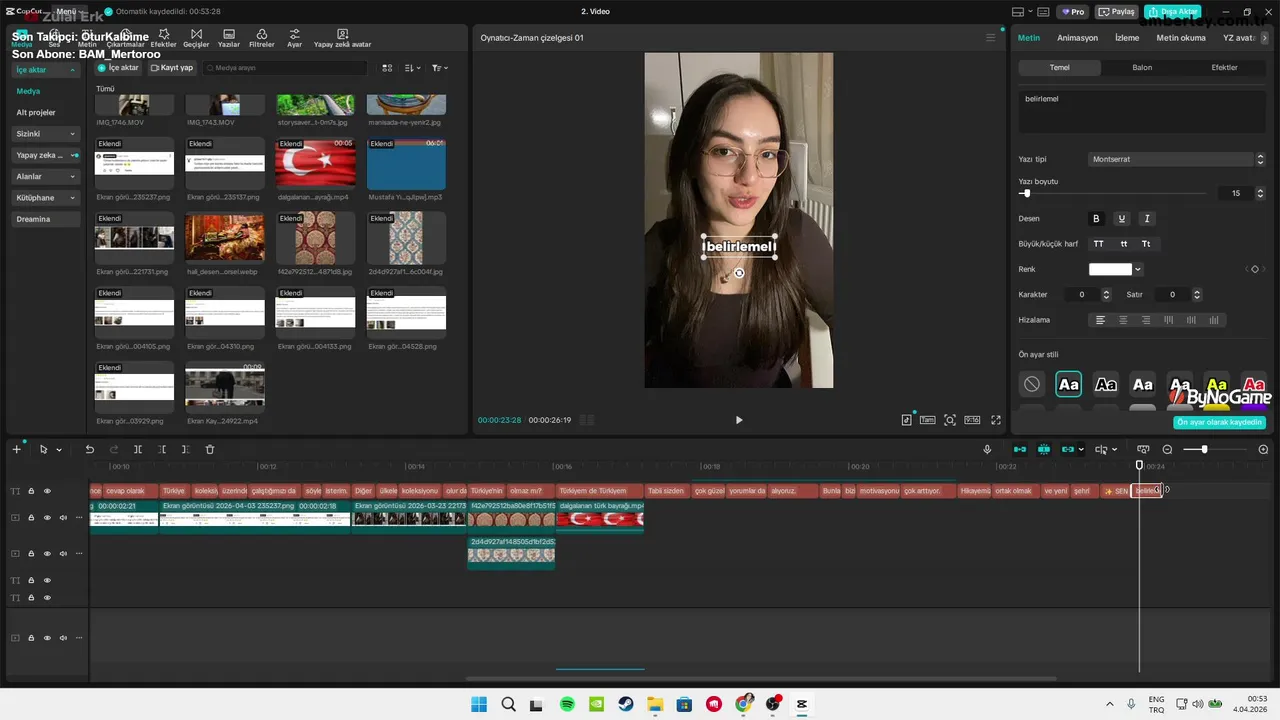
Task: Toggle auto snapping in timeline toolbar
Action: pos(1044,450)
